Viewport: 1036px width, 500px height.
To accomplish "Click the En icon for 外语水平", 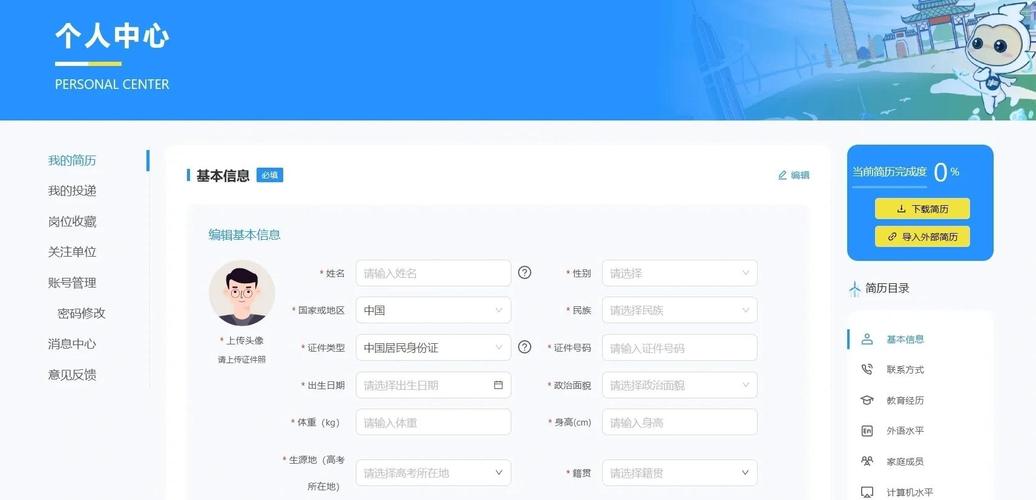I will pos(867,431).
